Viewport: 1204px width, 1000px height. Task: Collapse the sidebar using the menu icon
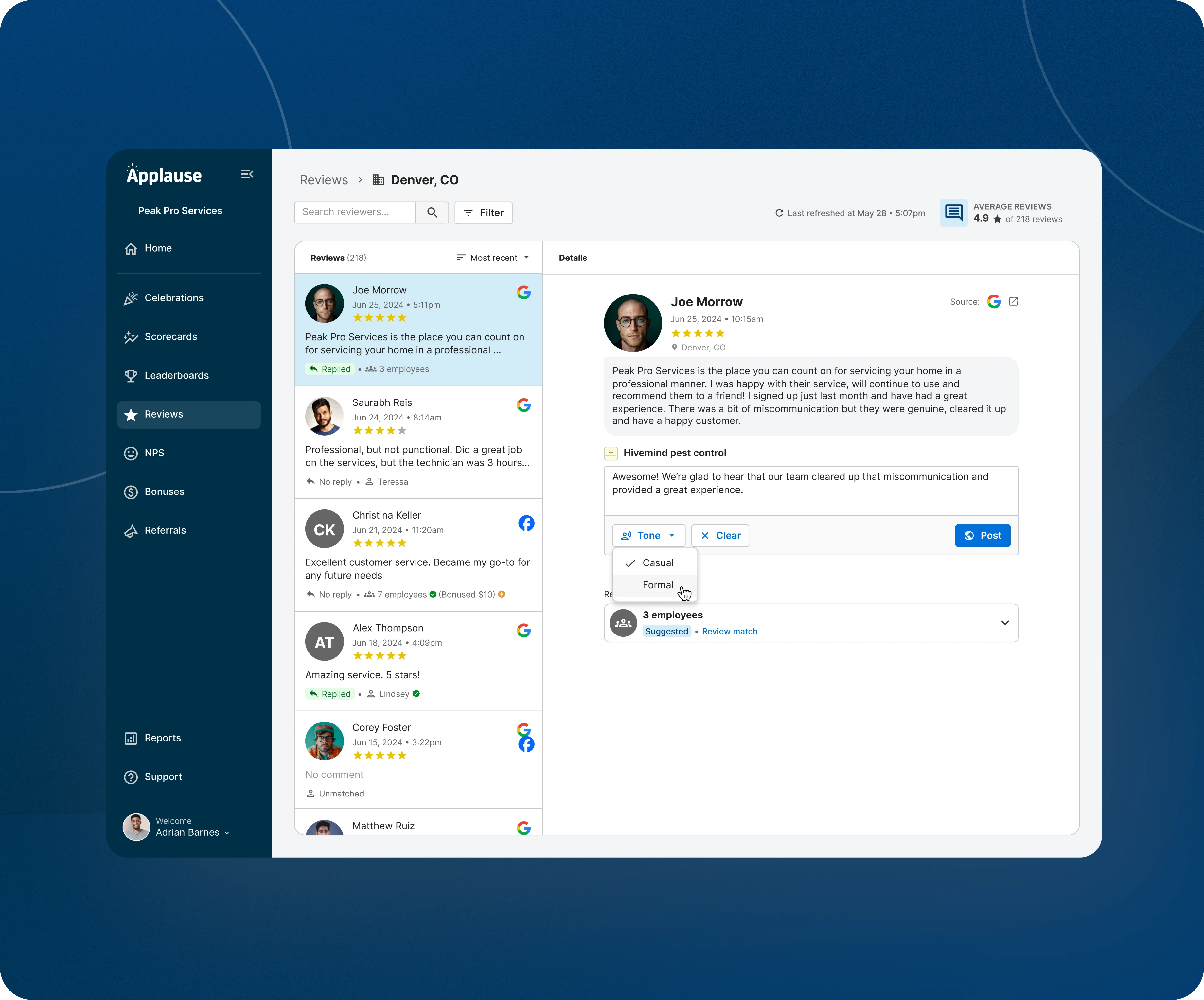247,174
